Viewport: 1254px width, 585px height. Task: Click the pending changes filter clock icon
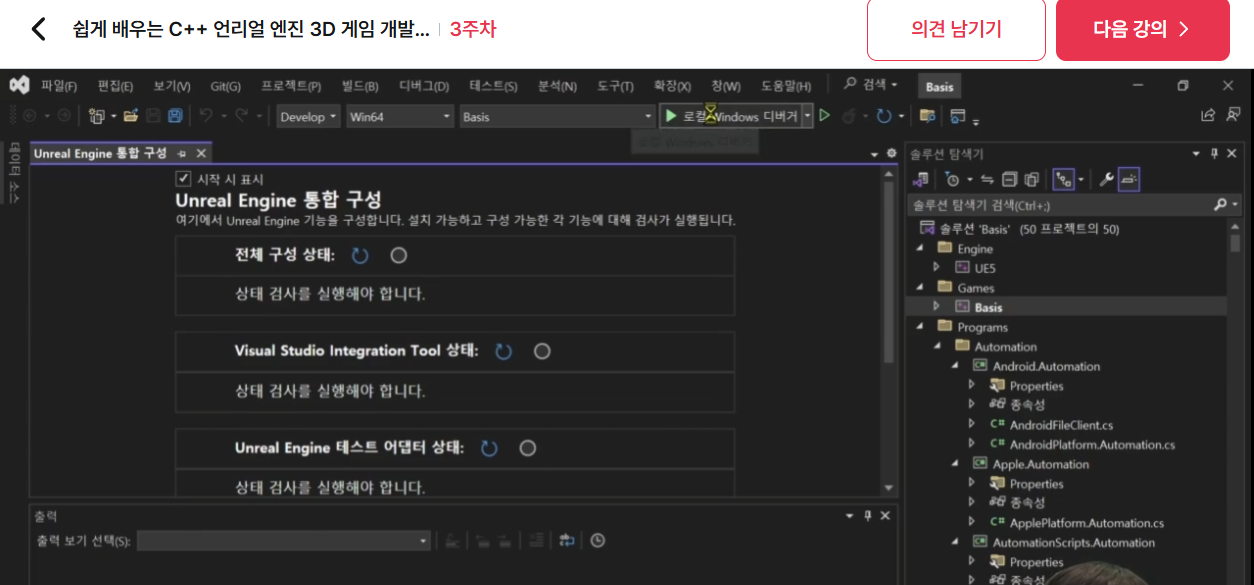pos(952,179)
